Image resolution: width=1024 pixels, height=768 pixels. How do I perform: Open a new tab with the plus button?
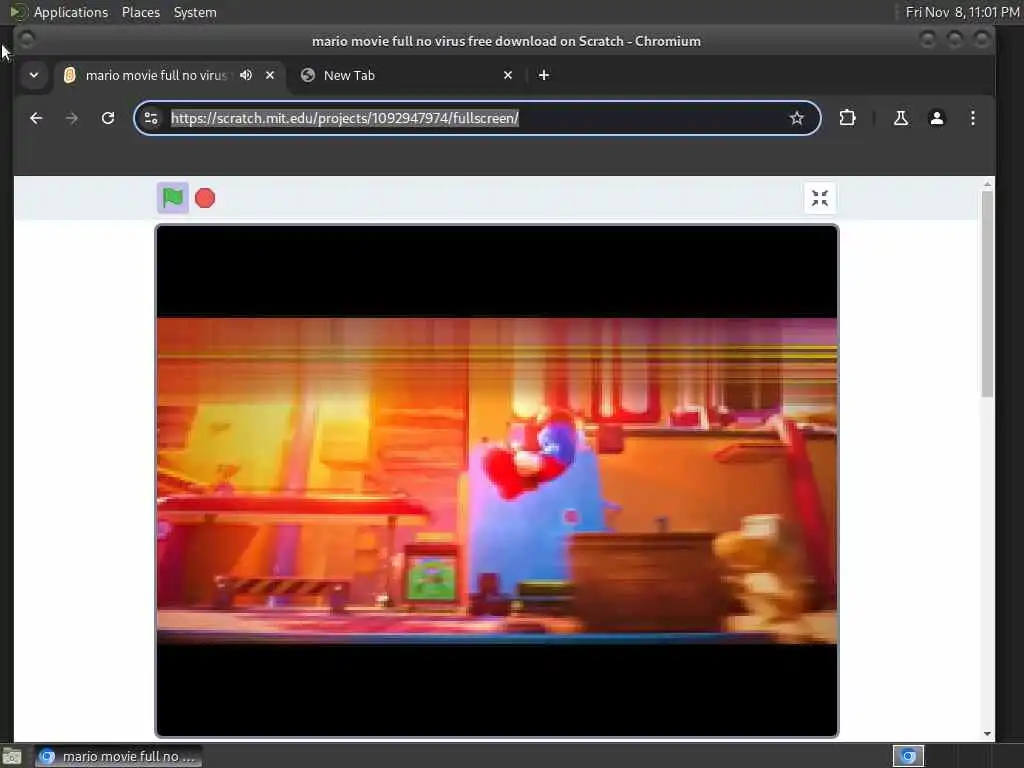(x=543, y=75)
